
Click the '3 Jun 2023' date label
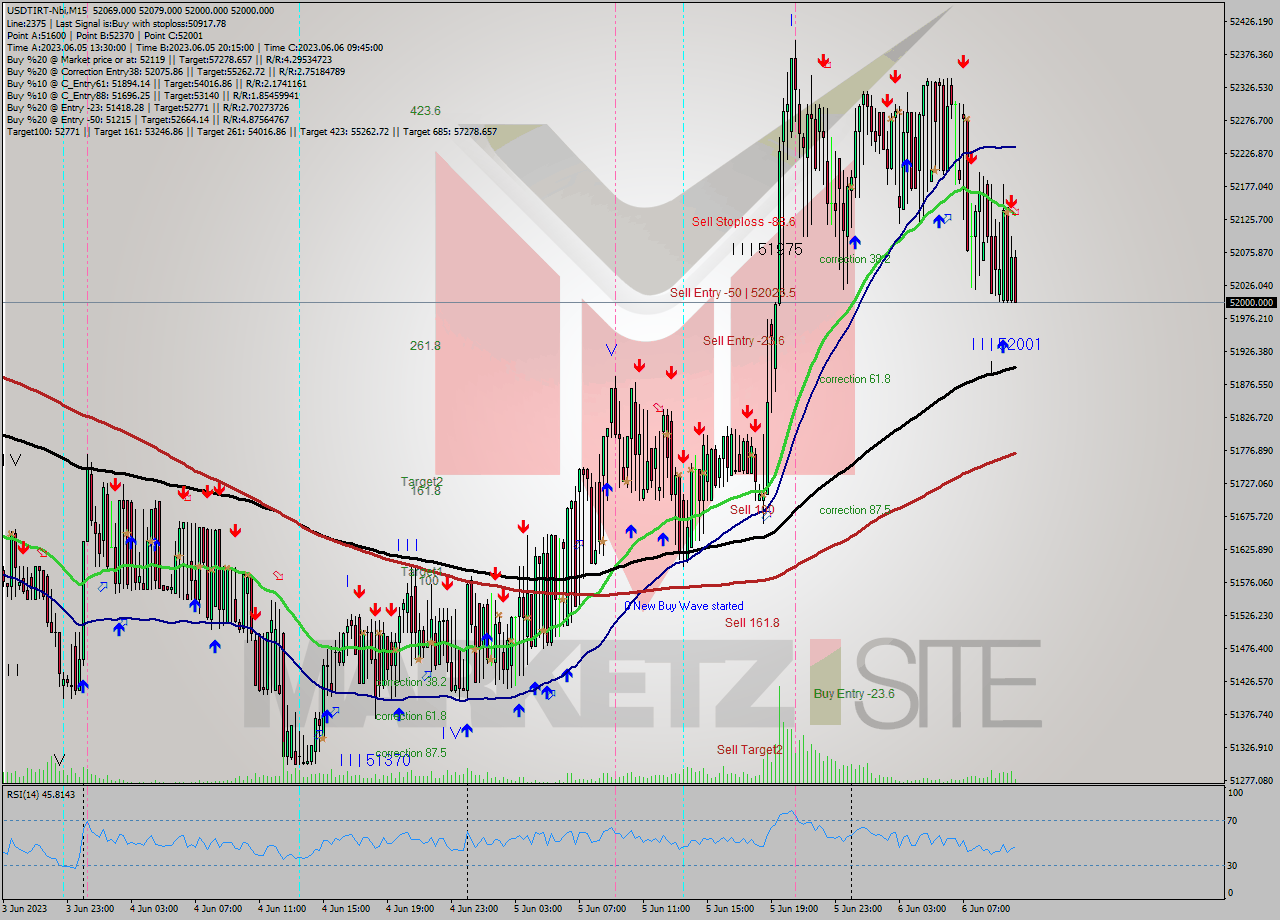pos(26,909)
